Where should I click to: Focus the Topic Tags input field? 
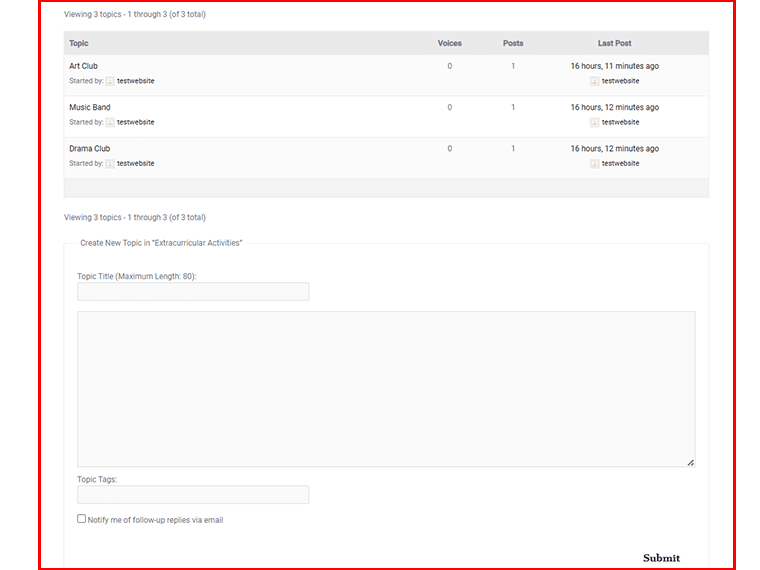click(193, 494)
